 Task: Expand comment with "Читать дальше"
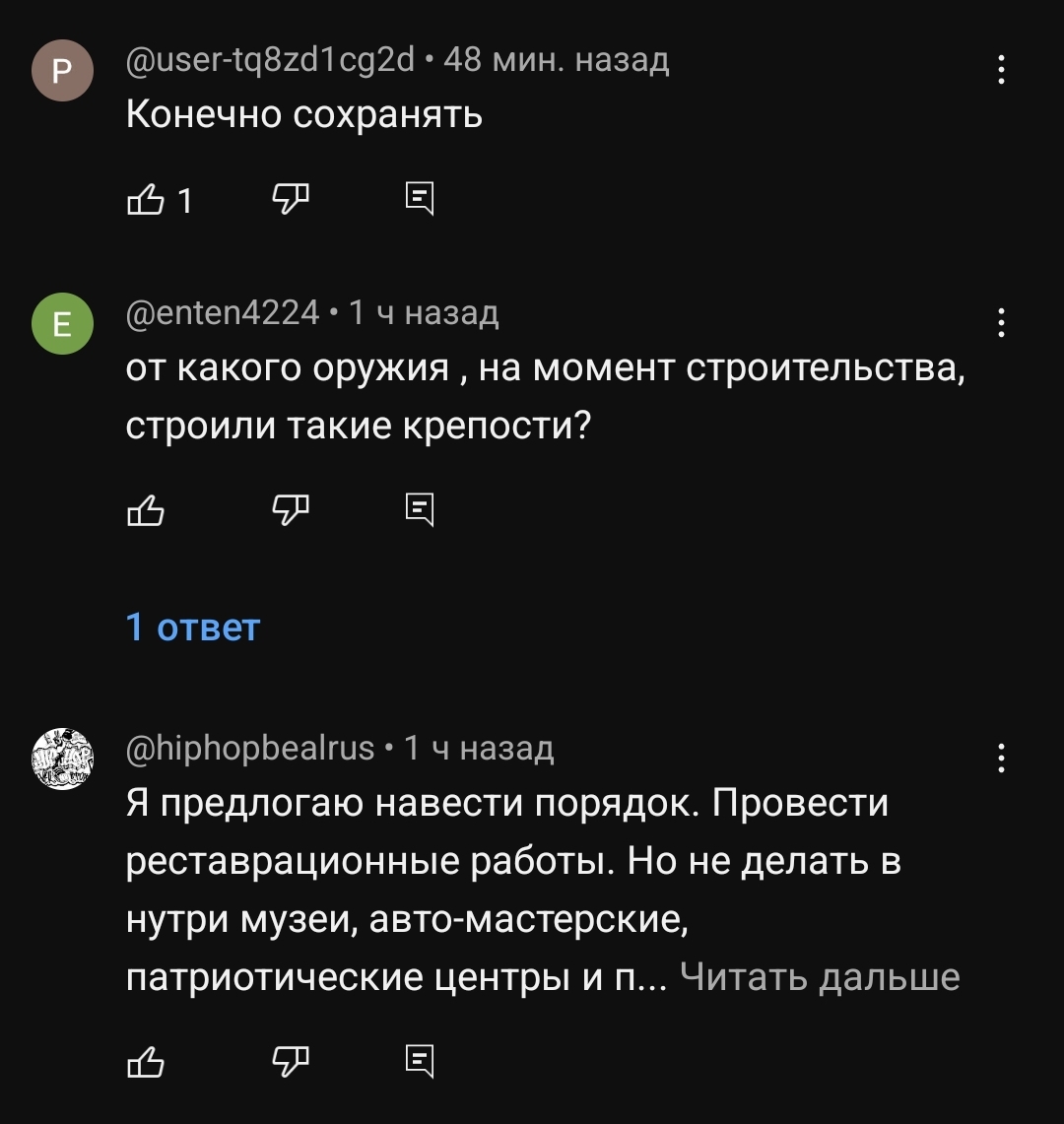point(820,976)
